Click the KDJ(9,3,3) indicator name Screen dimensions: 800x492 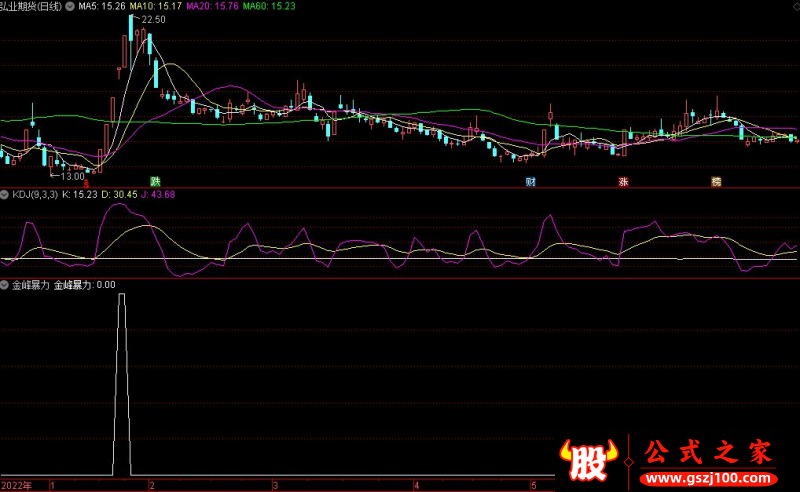[34, 194]
